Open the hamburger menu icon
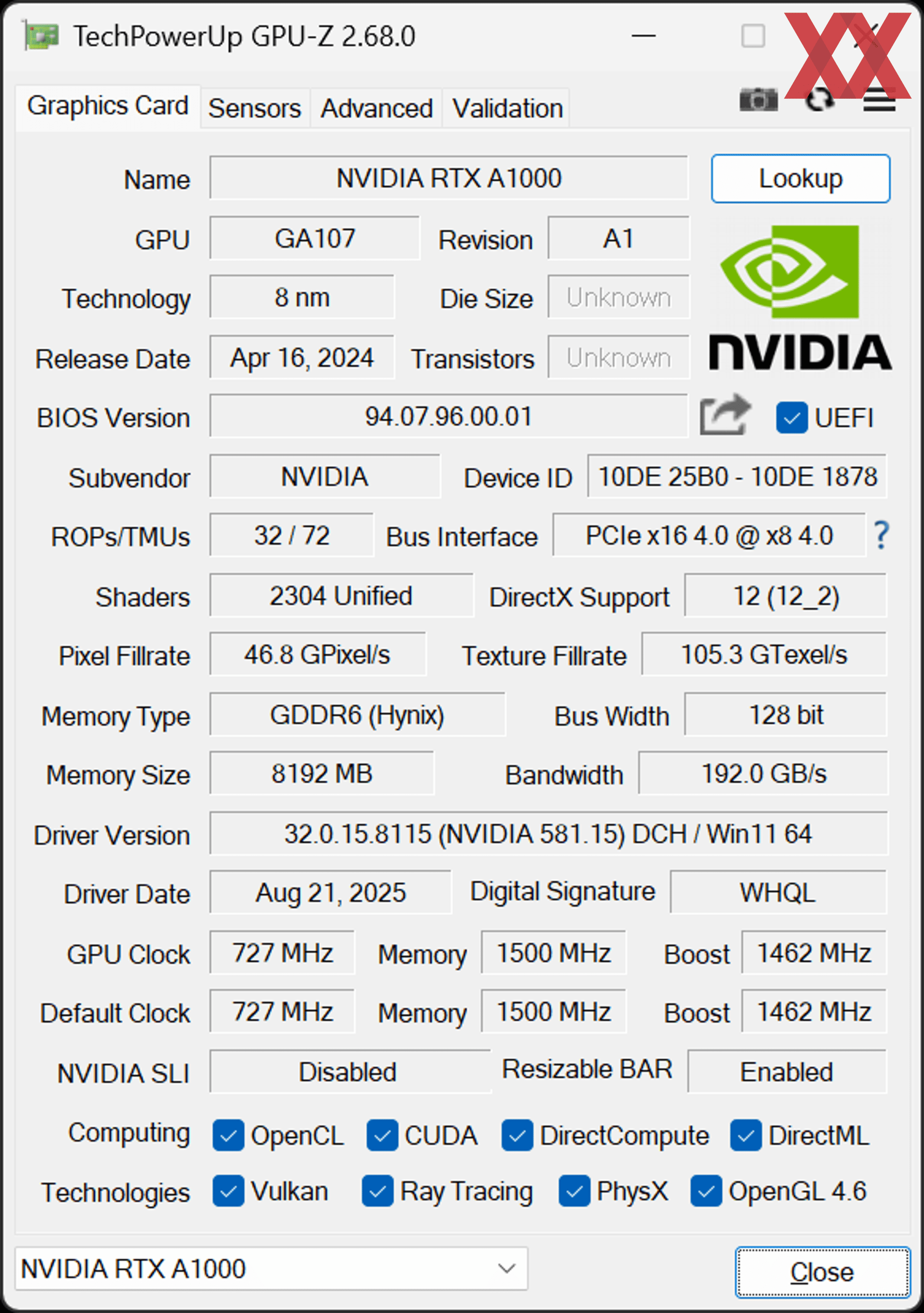Viewport: 924px width, 1313px height. pyautogui.click(x=879, y=102)
